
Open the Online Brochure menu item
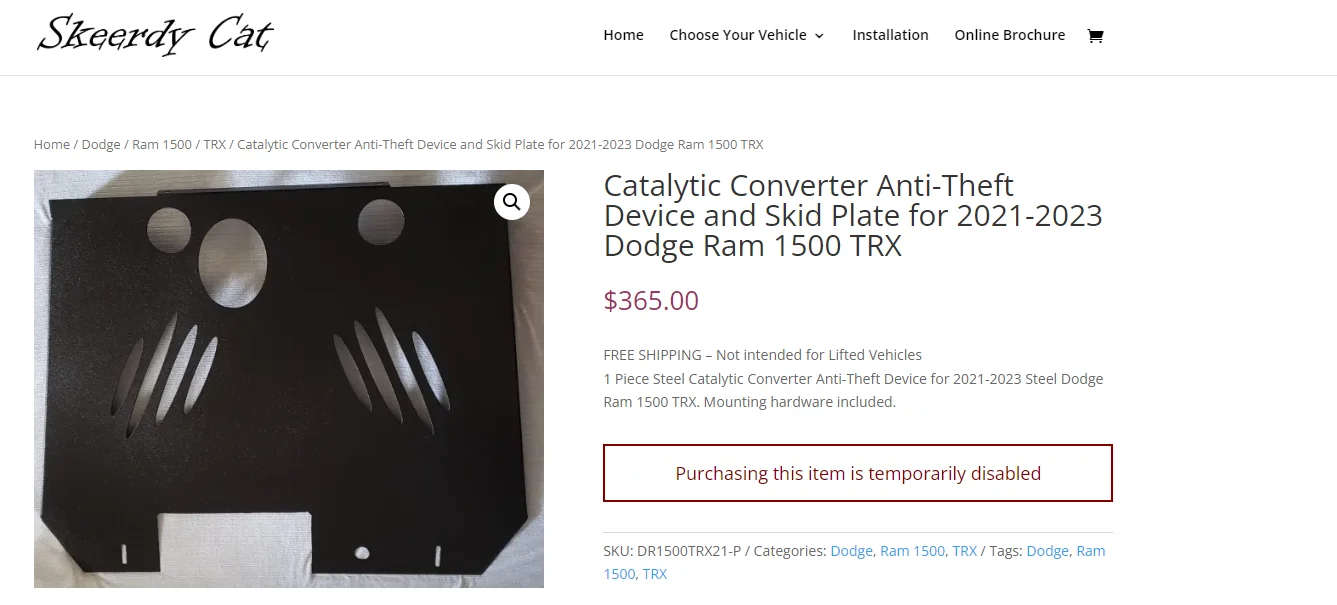pyautogui.click(x=1009, y=35)
